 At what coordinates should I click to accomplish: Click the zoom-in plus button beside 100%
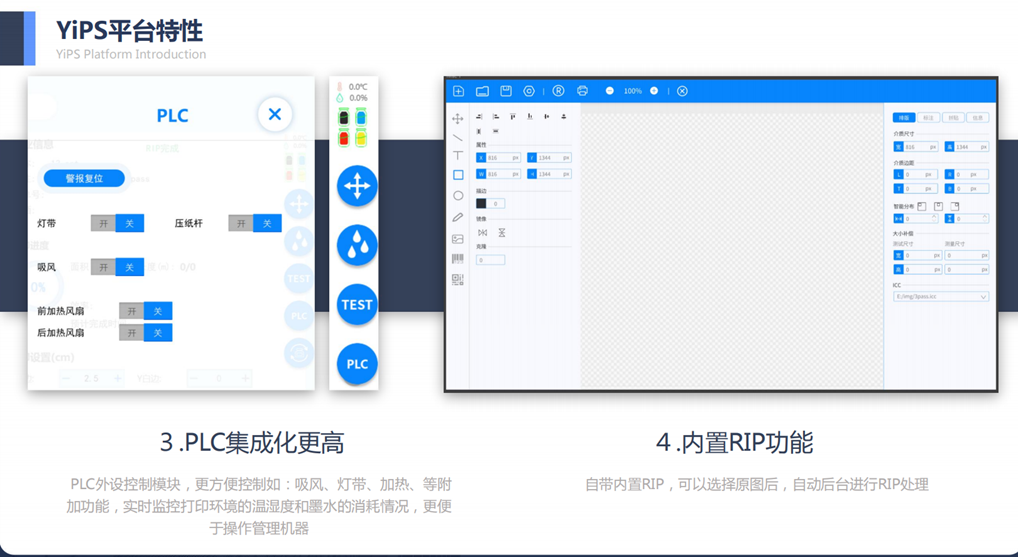(654, 91)
